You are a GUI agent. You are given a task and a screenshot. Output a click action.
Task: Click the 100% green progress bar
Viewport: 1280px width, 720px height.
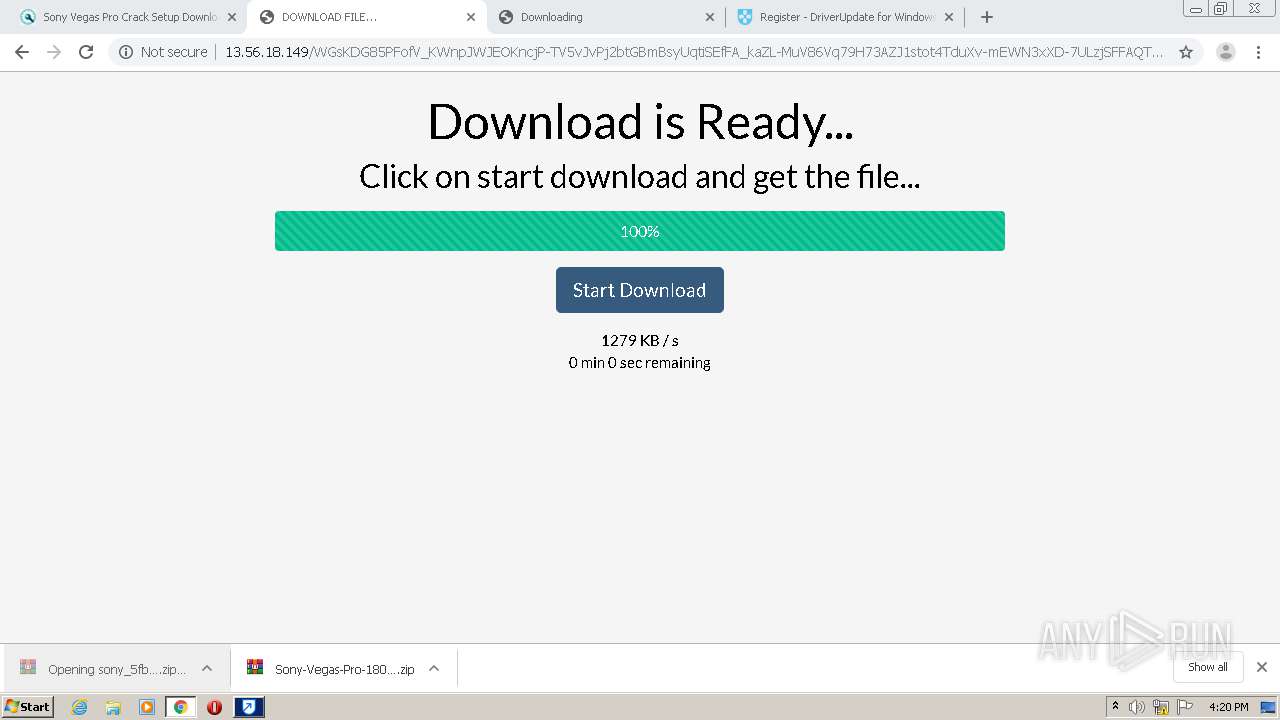coord(640,231)
